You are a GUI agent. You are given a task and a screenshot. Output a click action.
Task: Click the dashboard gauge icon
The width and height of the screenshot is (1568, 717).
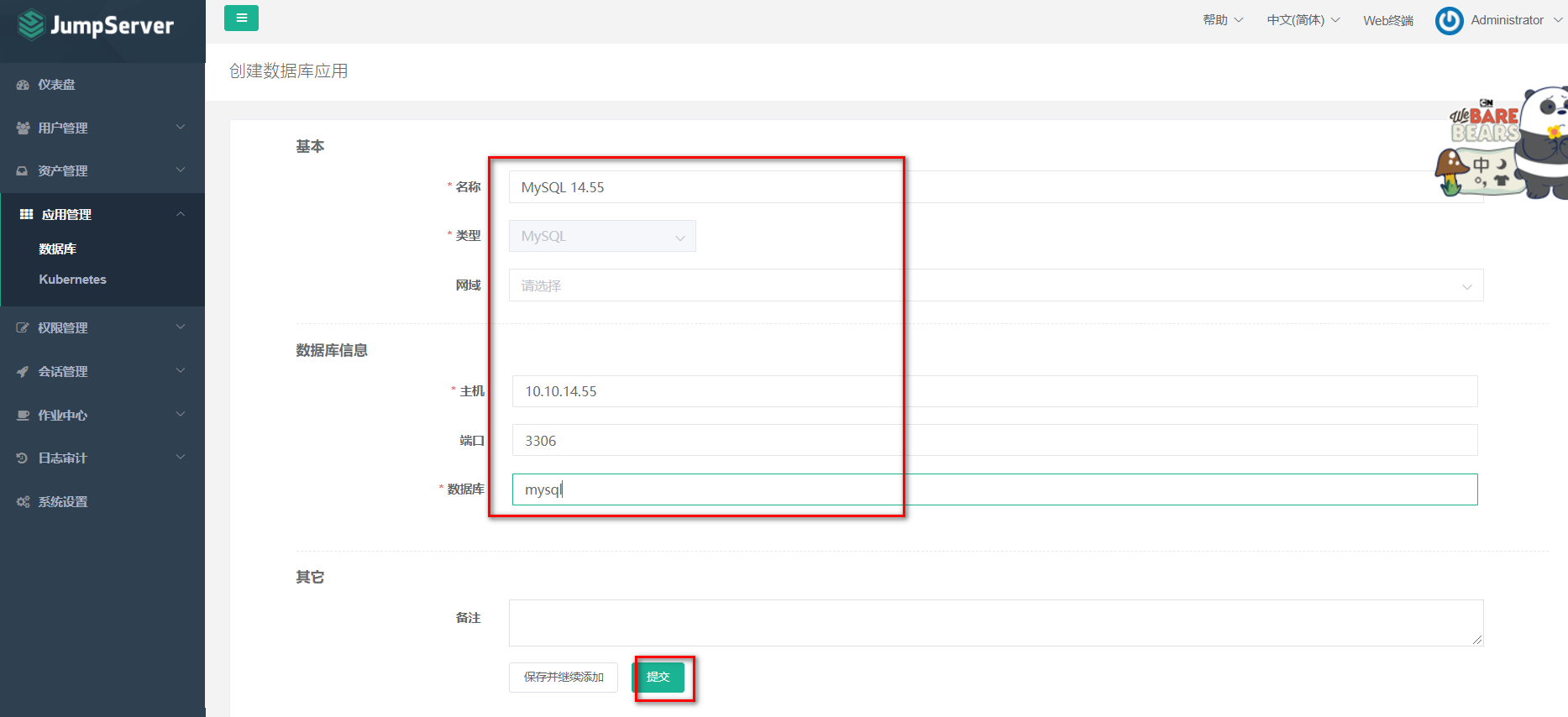click(23, 85)
